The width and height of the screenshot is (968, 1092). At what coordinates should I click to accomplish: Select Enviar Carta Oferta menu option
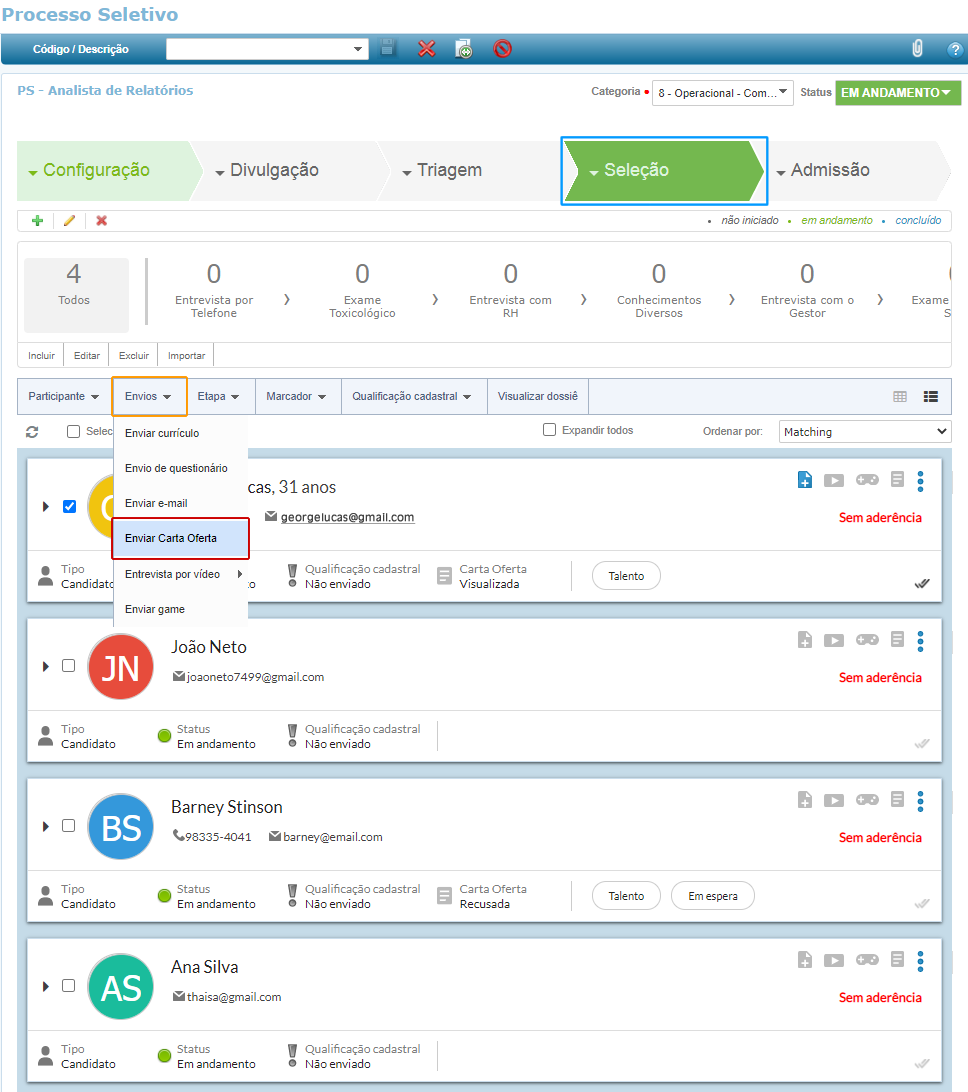(180, 538)
